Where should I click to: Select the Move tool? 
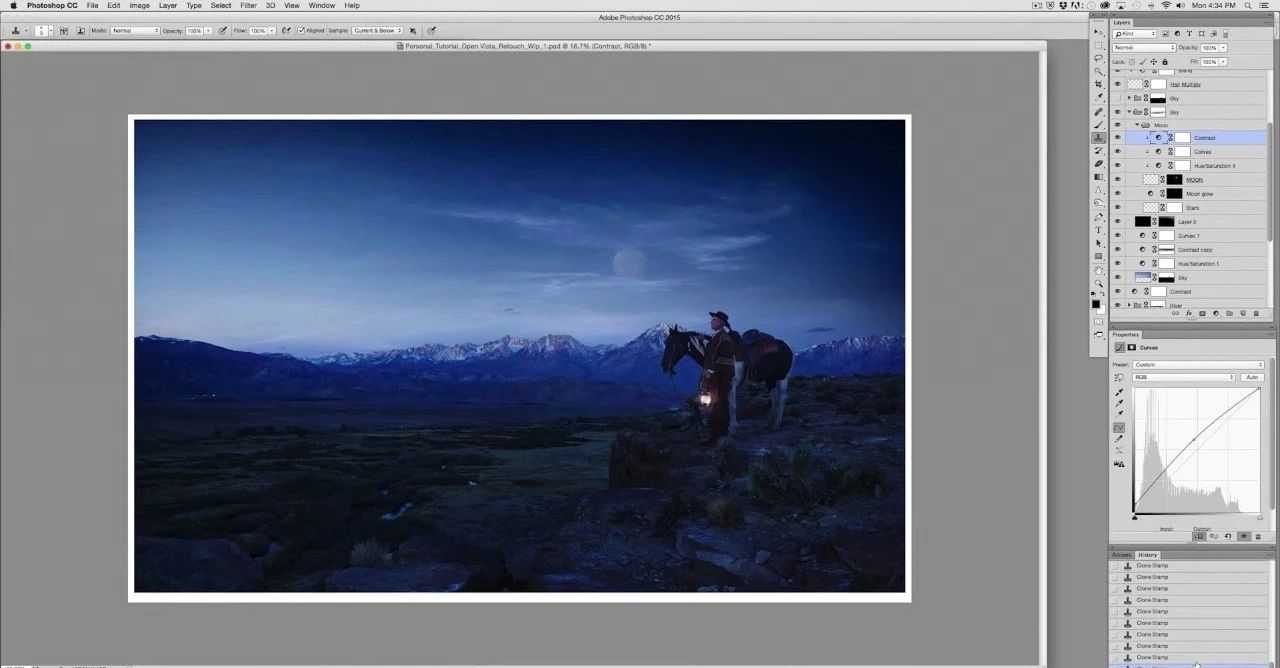[1099, 33]
